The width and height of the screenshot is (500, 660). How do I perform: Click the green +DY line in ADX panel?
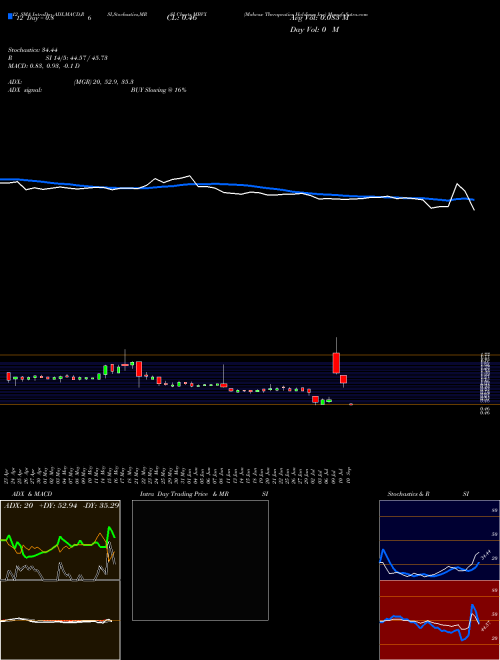point(59,542)
